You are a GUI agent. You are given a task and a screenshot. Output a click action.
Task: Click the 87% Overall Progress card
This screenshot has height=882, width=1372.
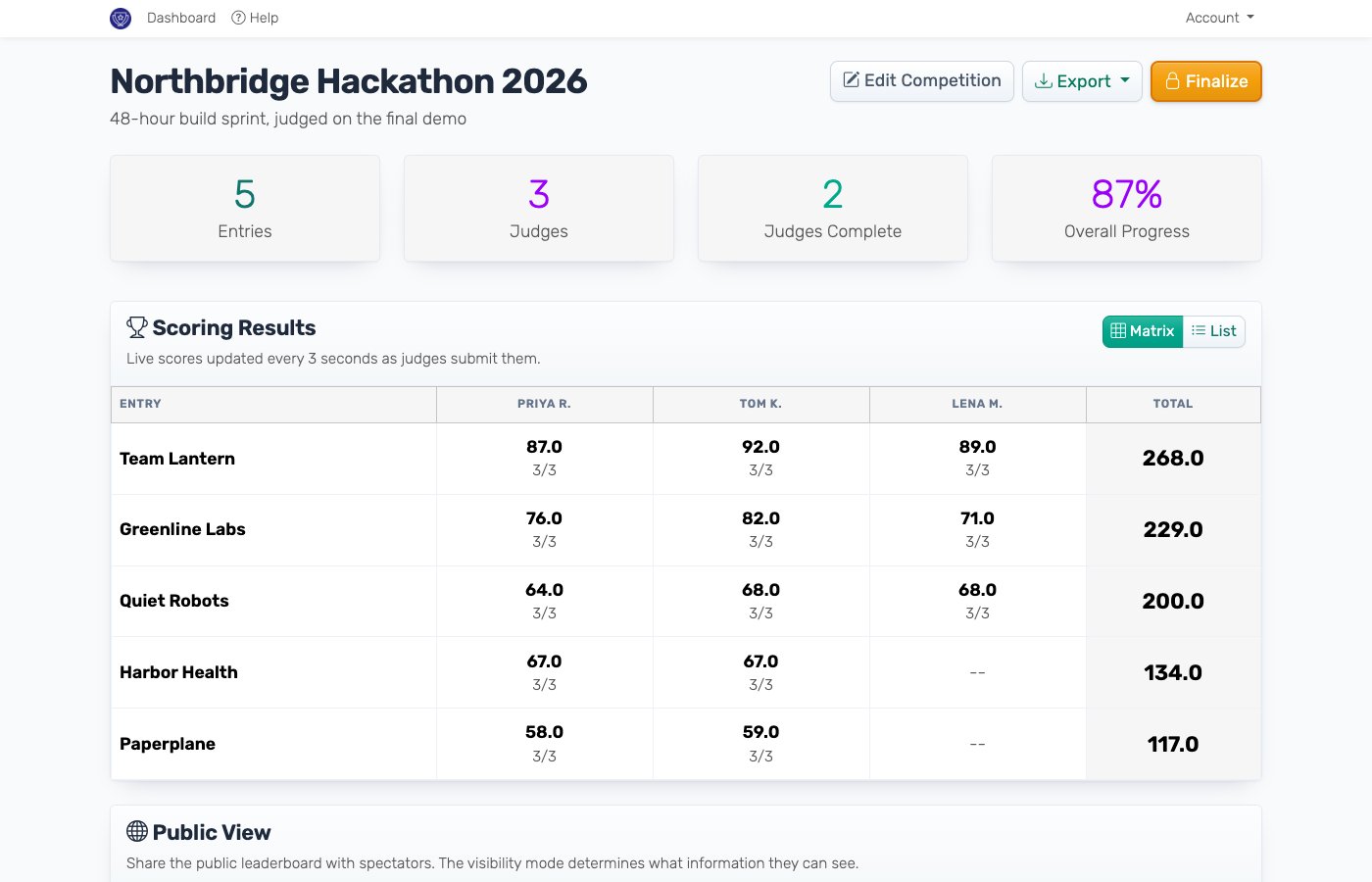pos(1127,208)
